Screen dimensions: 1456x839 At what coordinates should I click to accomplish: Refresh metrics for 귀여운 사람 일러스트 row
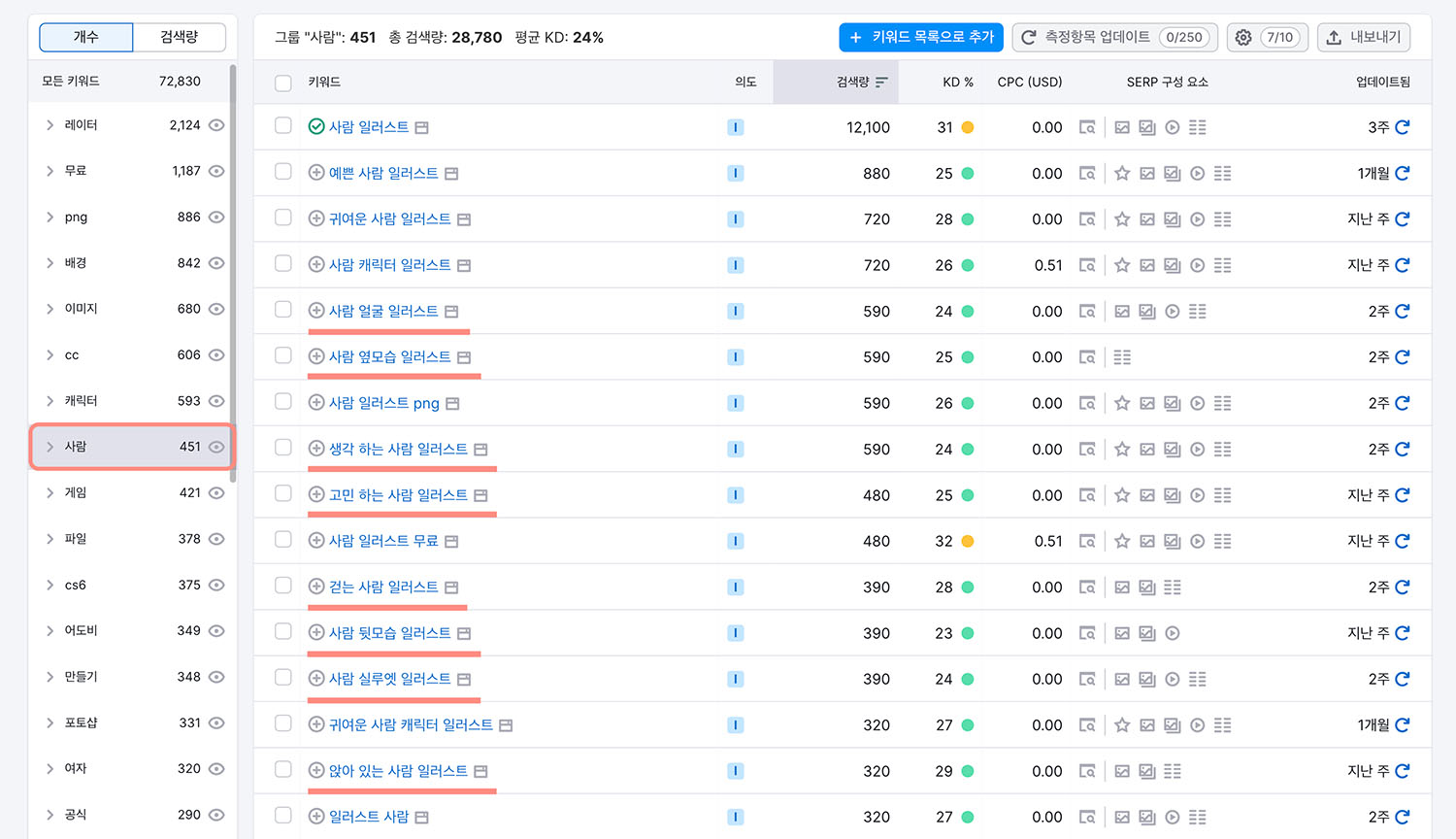(x=1402, y=219)
